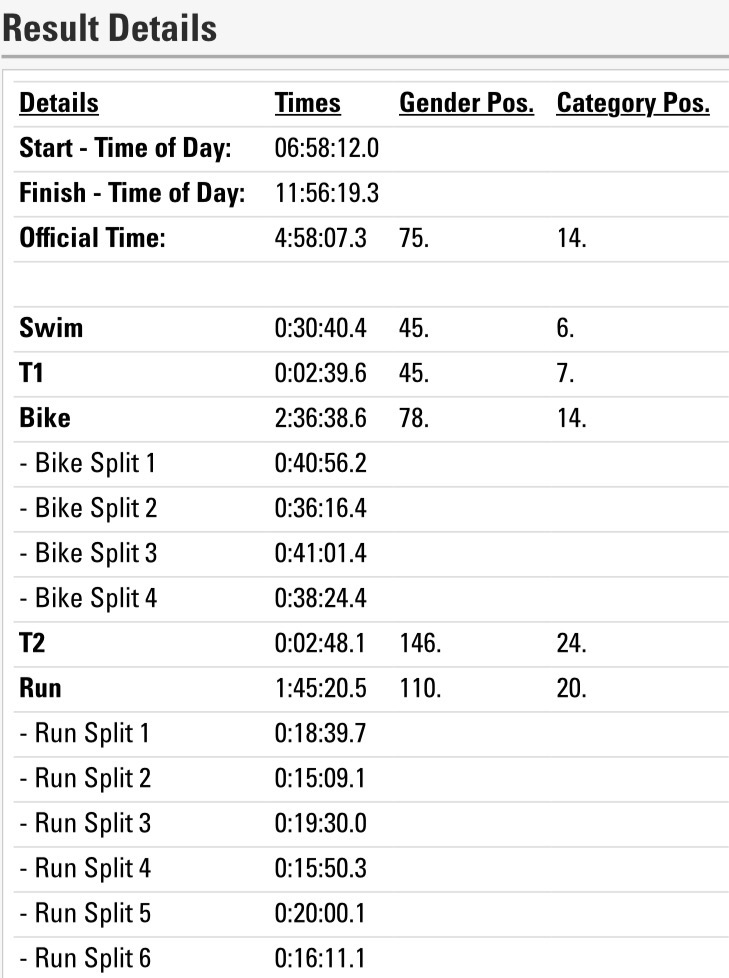Select the Bike row label
This screenshot has width=729, height=978.
click(45, 418)
